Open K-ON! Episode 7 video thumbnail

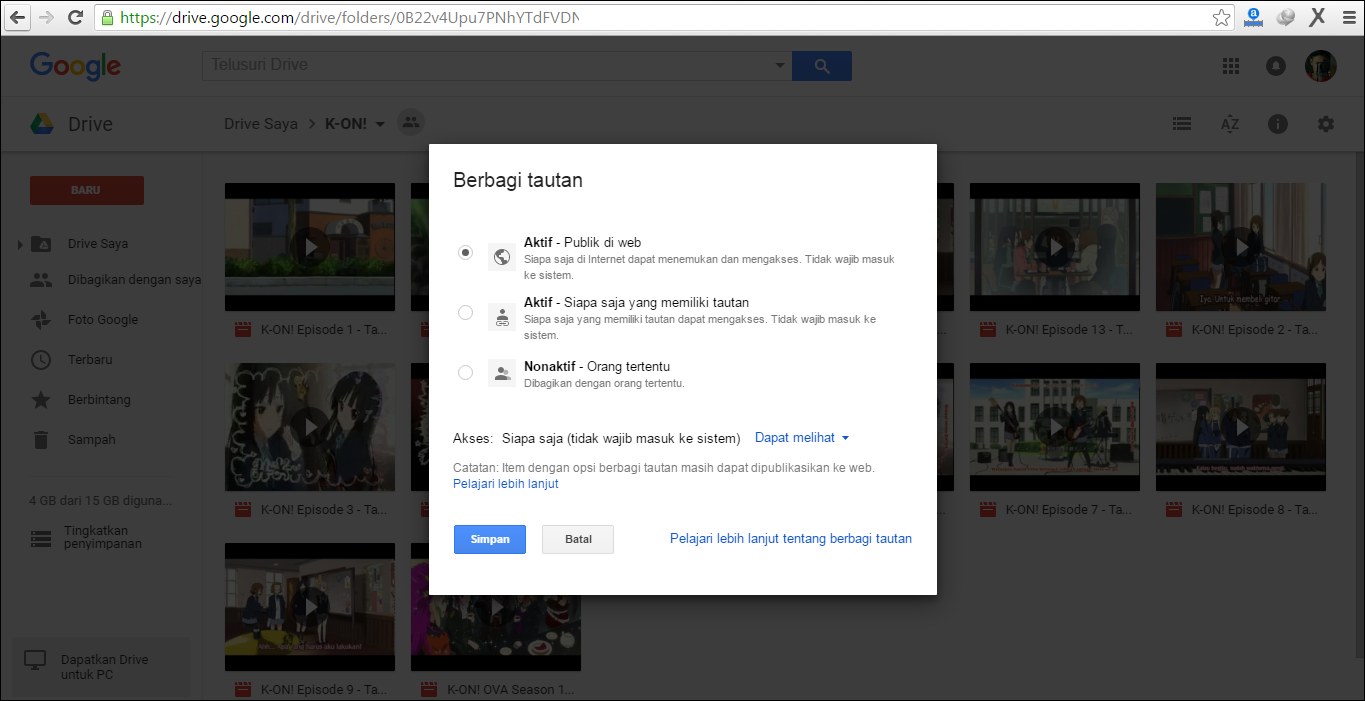tap(1055, 427)
